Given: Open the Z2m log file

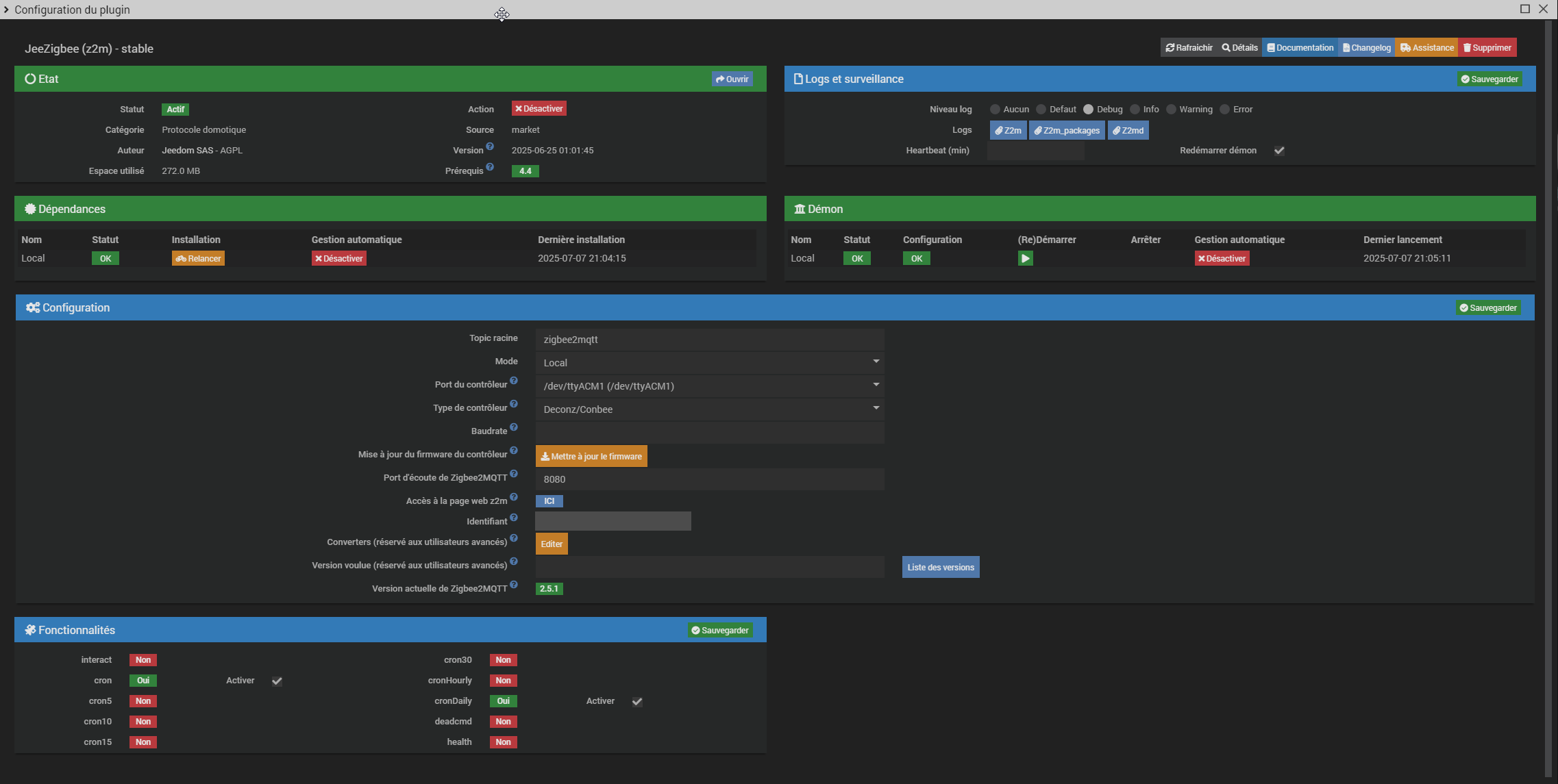Looking at the screenshot, I should (x=1009, y=130).
